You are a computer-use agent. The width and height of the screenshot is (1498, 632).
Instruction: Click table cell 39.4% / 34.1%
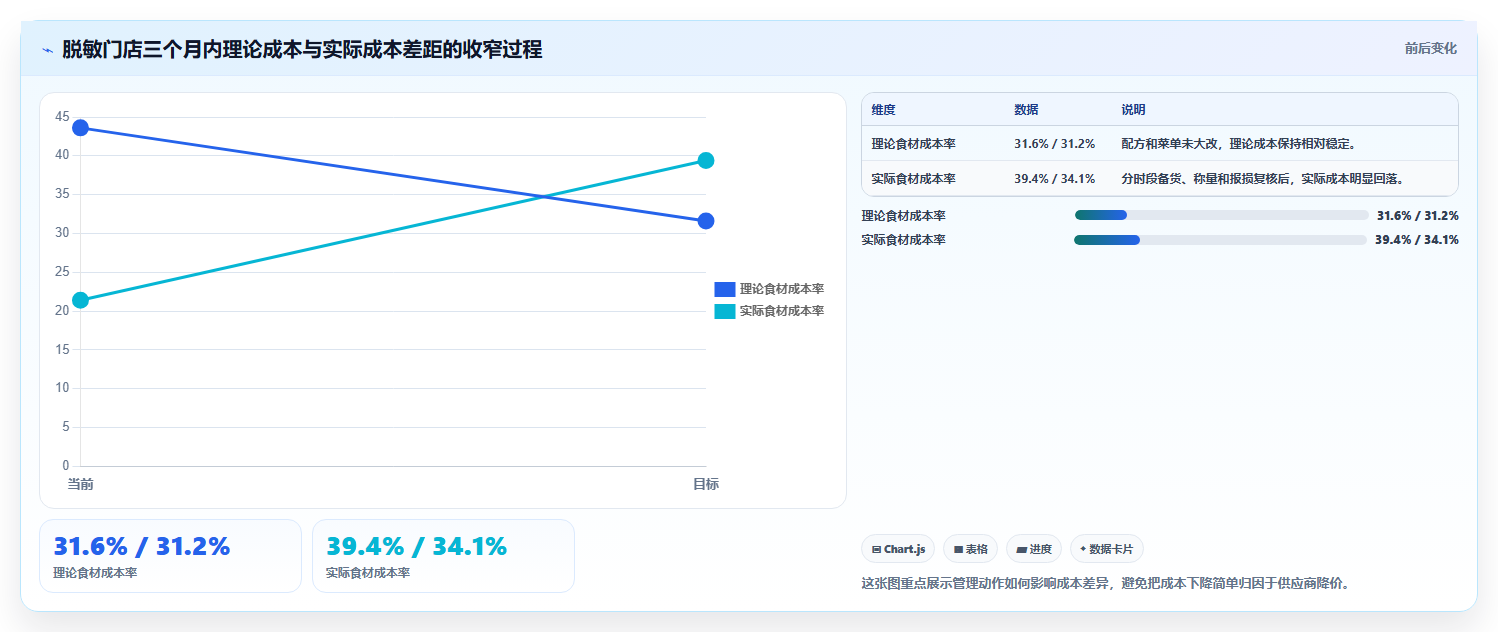point(1055,179)
